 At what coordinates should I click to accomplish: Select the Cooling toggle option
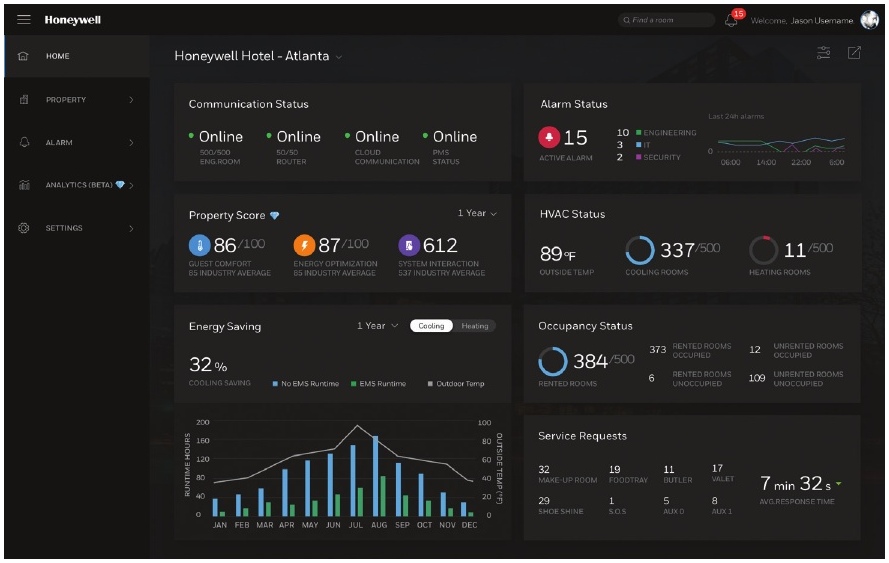(431, 326)
